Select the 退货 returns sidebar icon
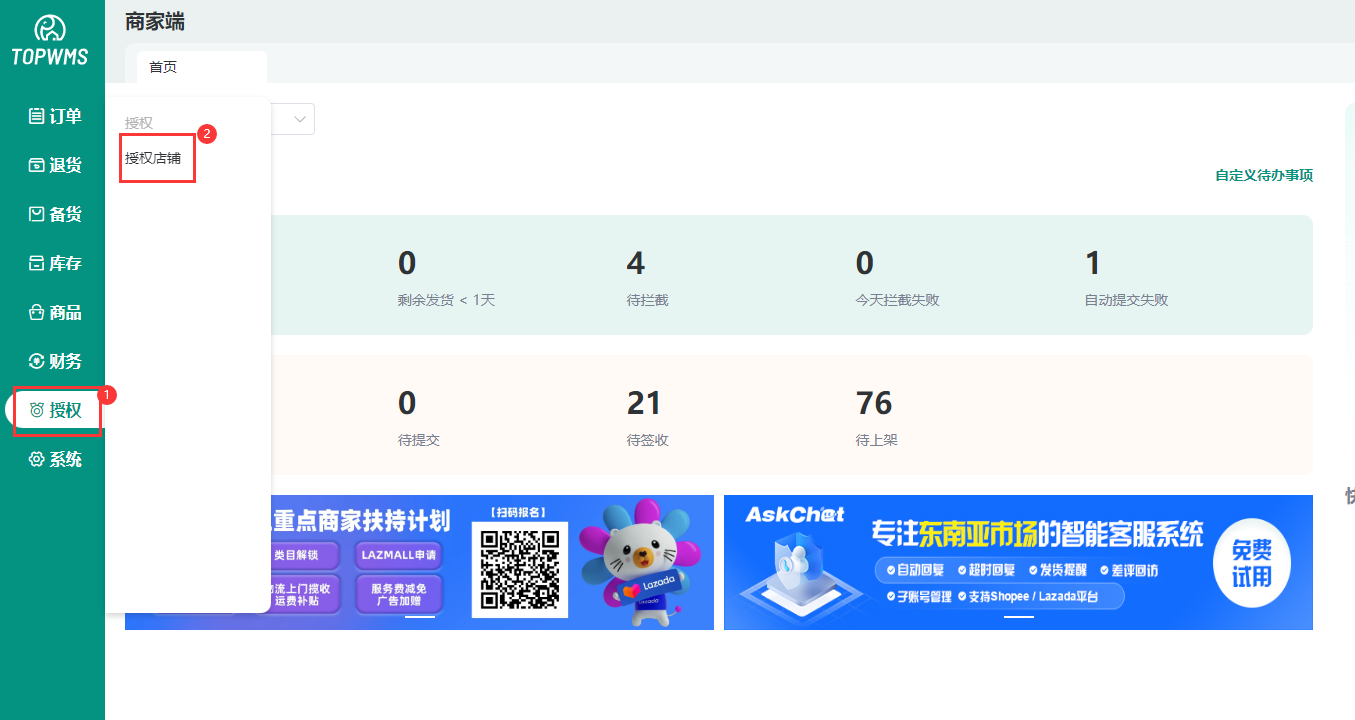1355x720 pixels. (37, 165)
